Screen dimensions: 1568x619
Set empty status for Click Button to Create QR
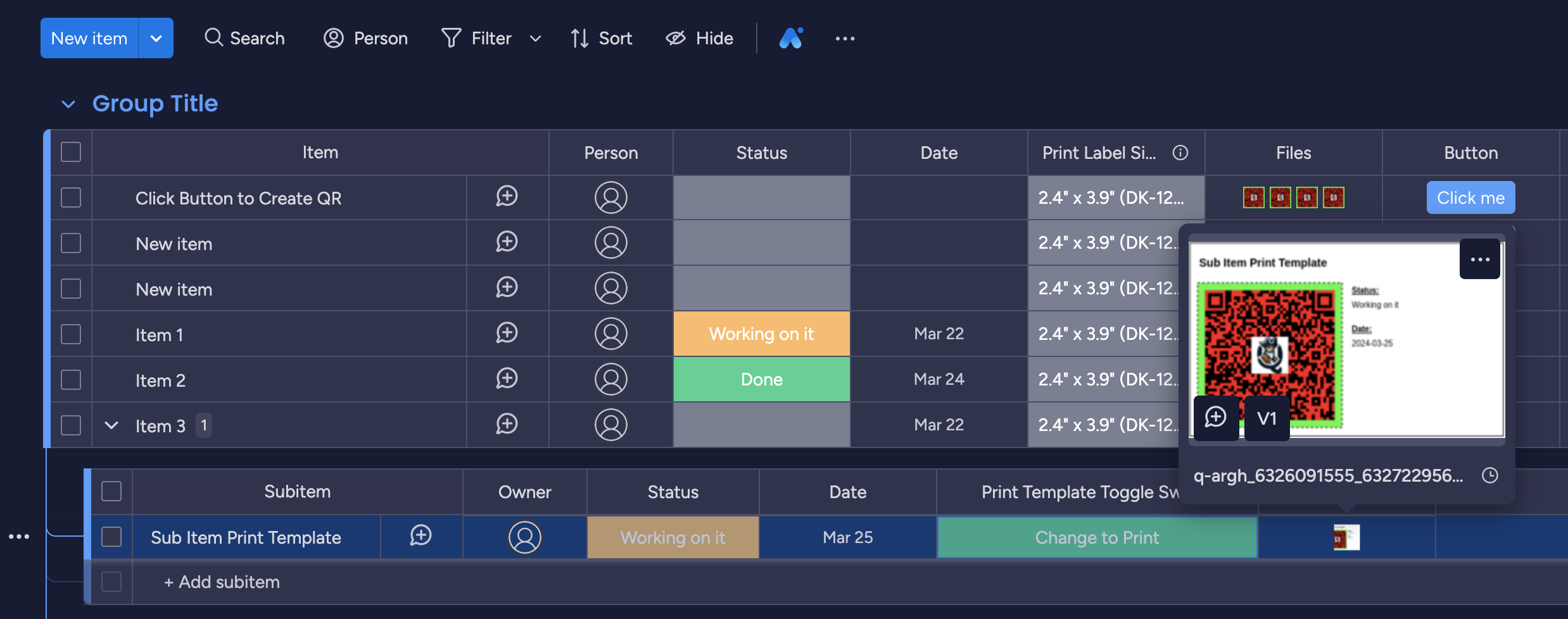762,197
